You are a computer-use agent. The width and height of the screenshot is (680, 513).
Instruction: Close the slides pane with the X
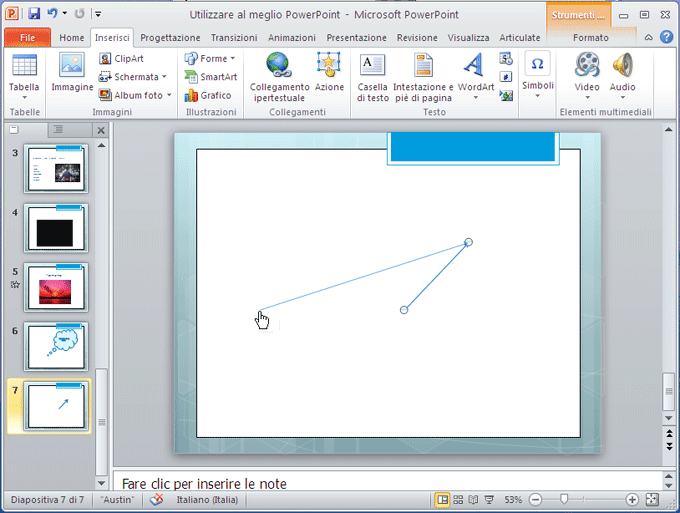[101, 130]
